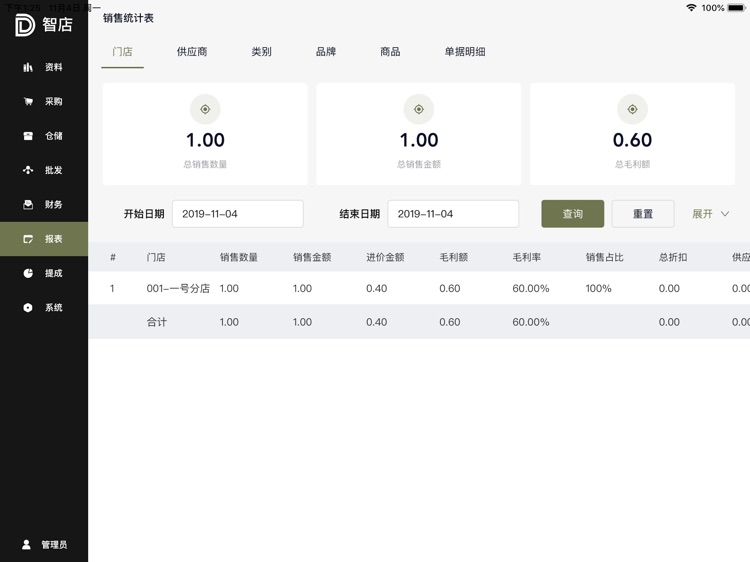Click the 总销售数量 summary card

tap(205, 134)
